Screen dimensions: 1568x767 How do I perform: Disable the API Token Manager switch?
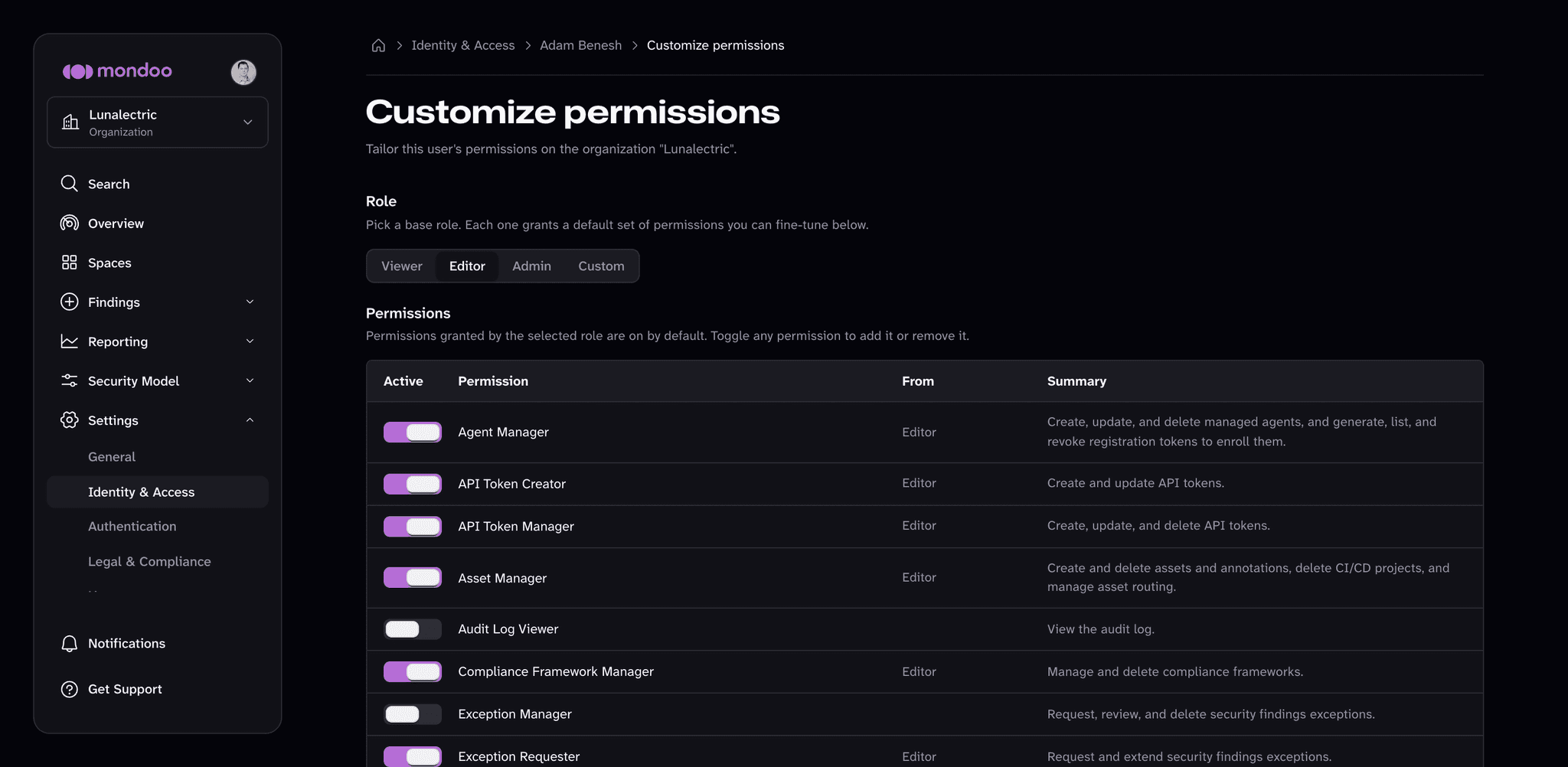(413, 526)
